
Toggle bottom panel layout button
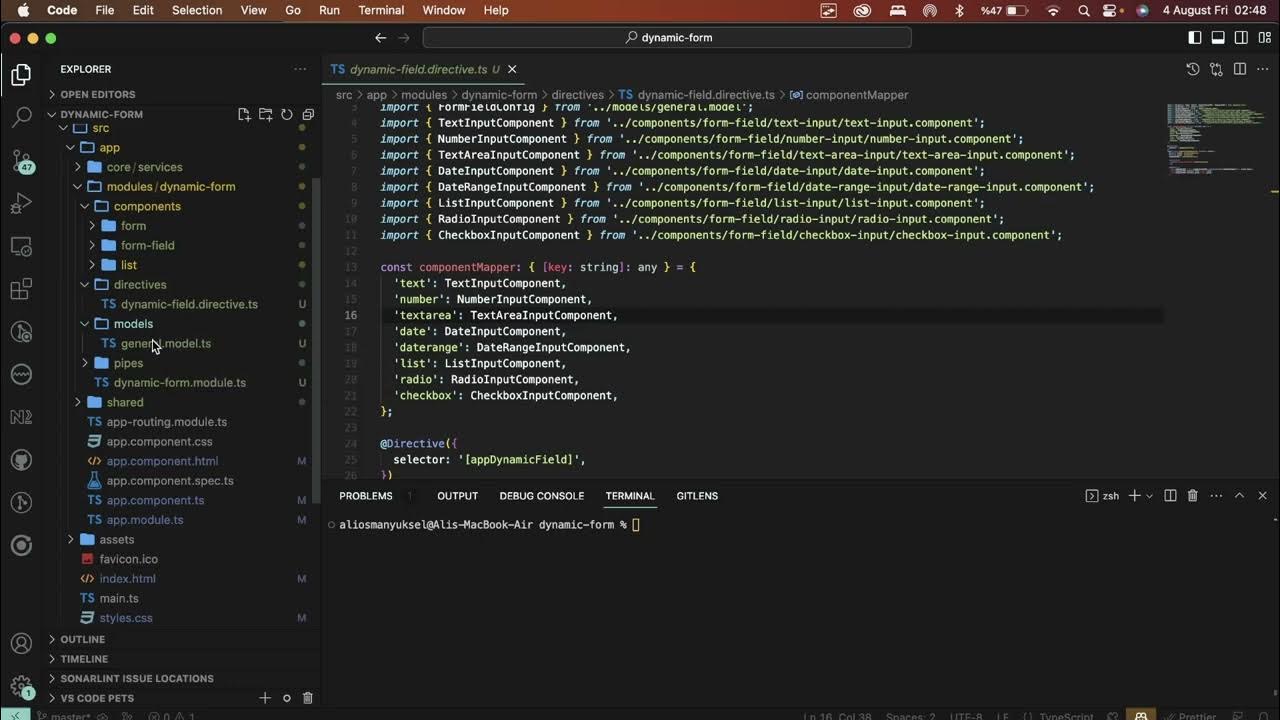pyautogui.click(x=1218, y=38)
